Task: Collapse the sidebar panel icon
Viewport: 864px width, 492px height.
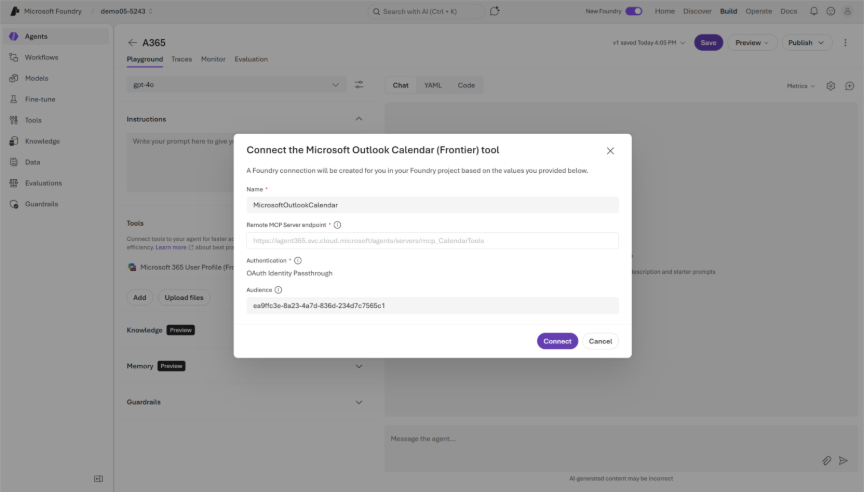Action: (98, 479)
